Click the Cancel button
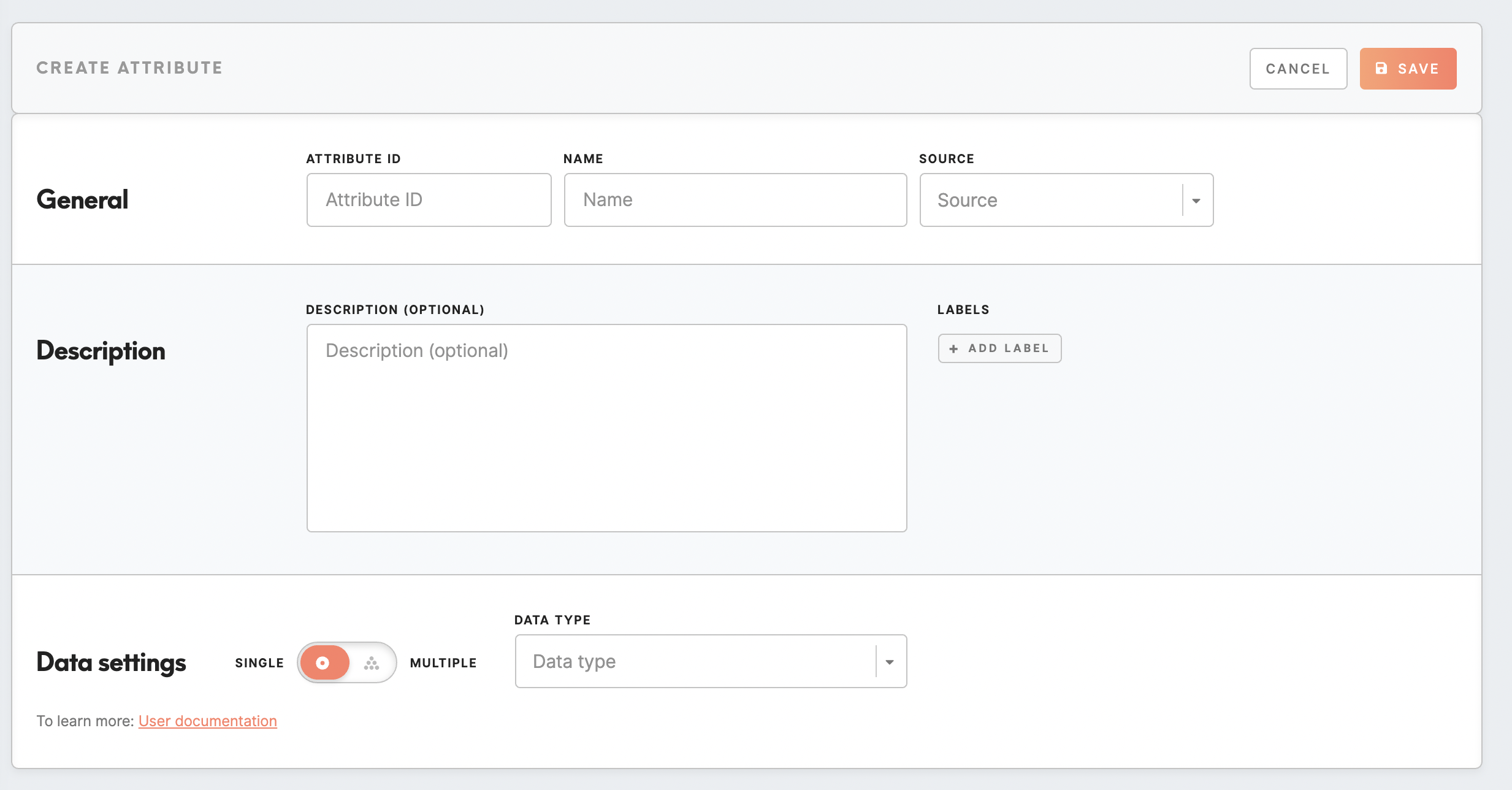Image resolution: width=1512 pixels, height=790 pixels. (1298, 69)
